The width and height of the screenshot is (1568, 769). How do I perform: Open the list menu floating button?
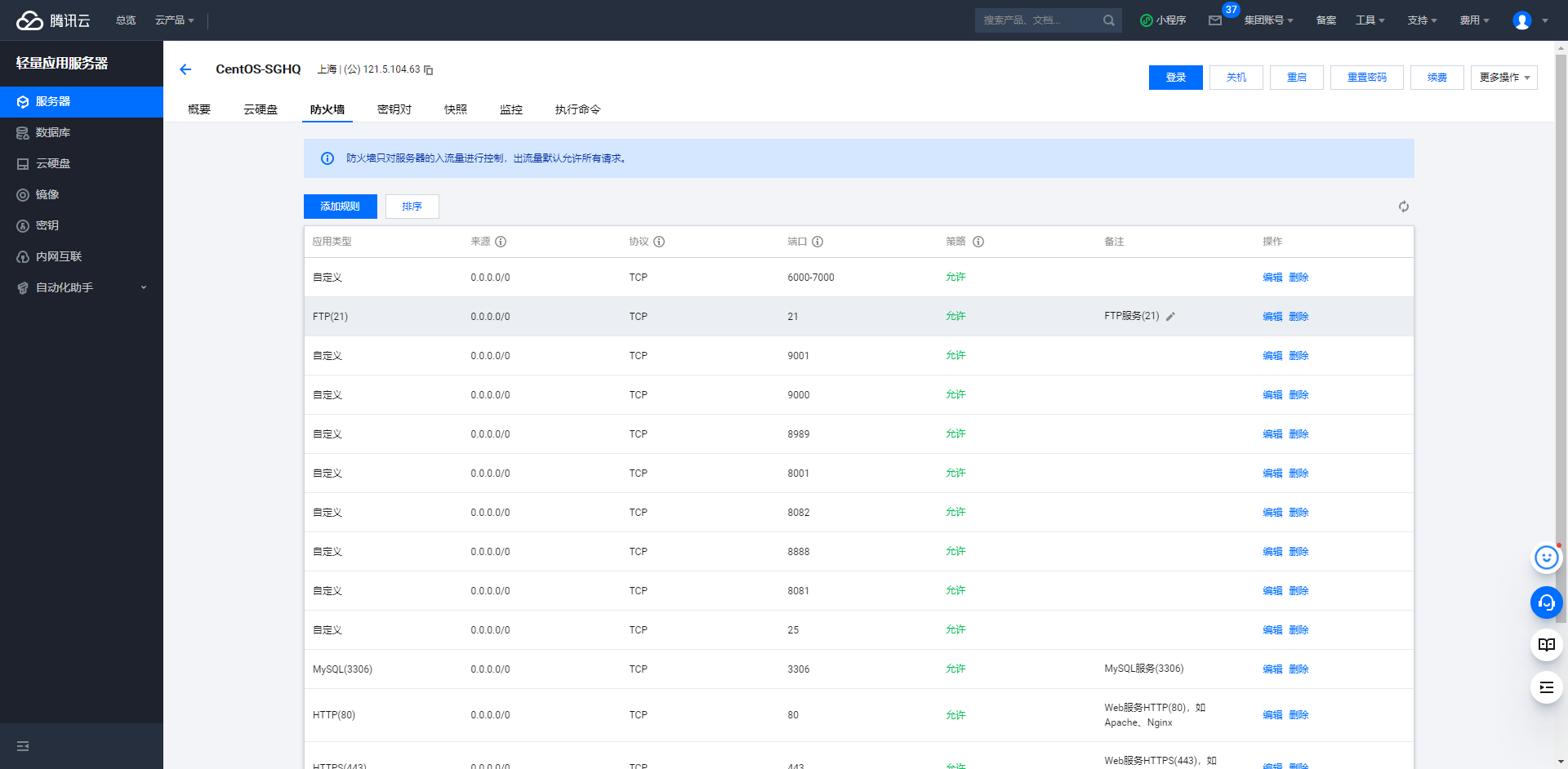tap(1547, 687)
